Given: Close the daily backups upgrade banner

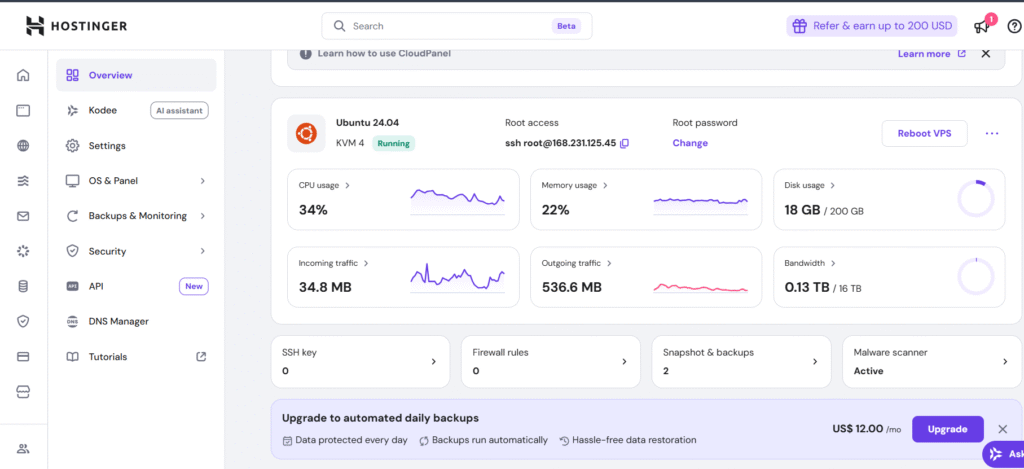Looking at the screenshot, I should 1002,429.
